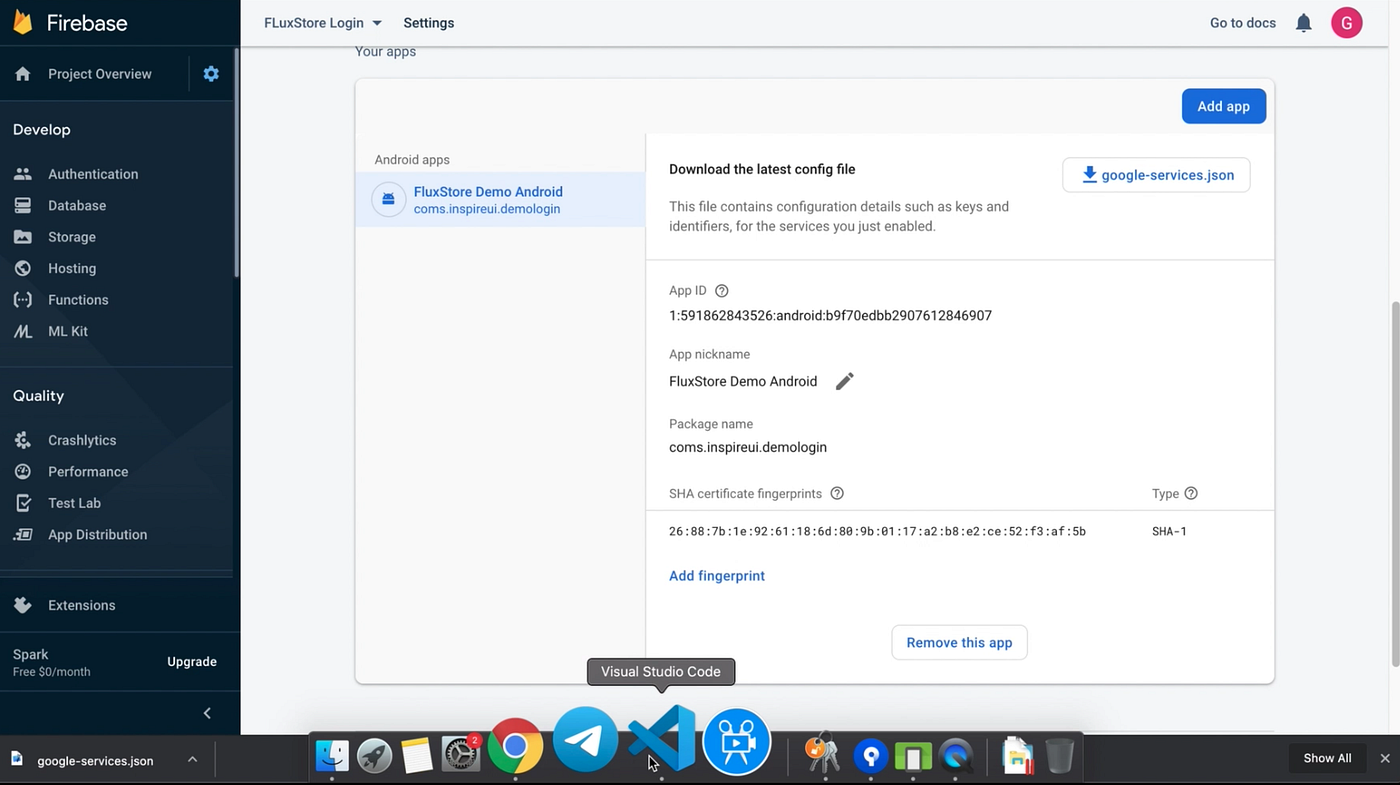Image resolution: width=1400 pixels, height=785 pixels.
Task: Open Hosting in the sidebar
Action: click(72, 268)
